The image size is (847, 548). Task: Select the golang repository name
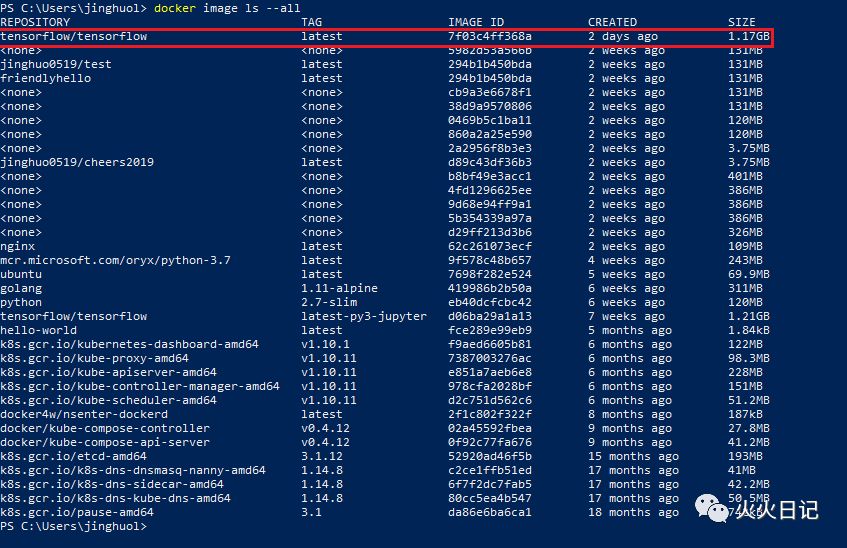tap(21, 289)
